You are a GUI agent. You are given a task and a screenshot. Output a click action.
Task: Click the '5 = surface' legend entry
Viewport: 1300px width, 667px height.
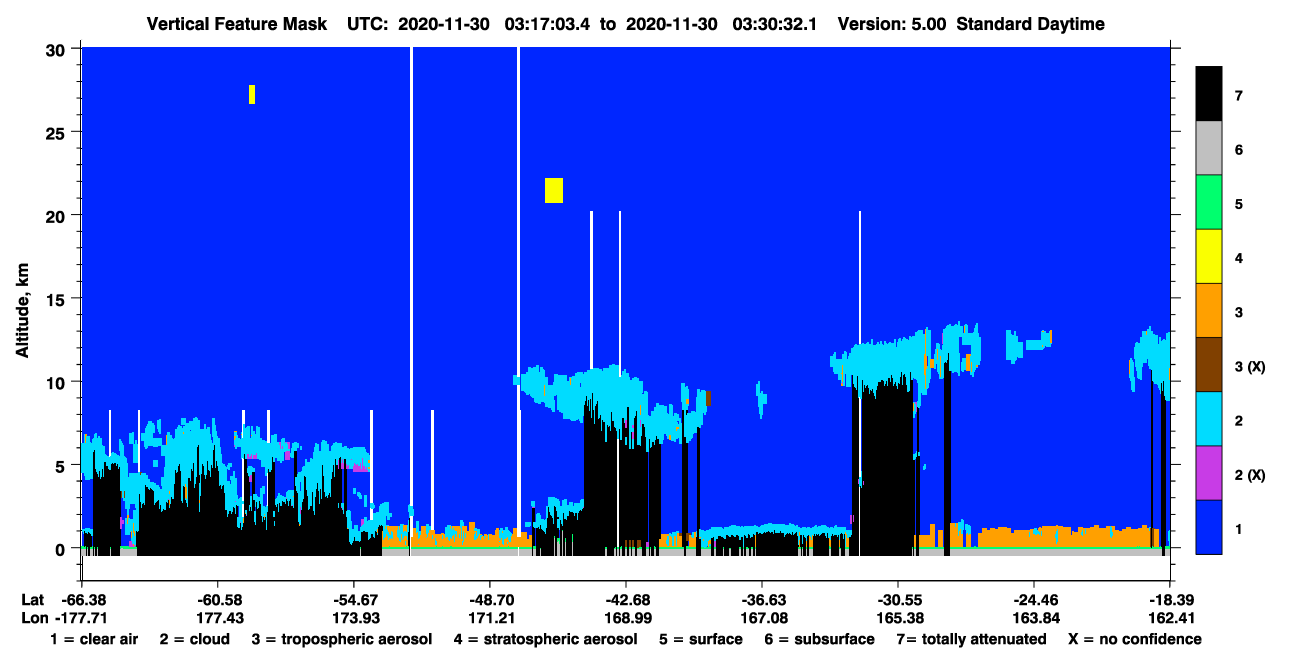[x=700, y=639]
